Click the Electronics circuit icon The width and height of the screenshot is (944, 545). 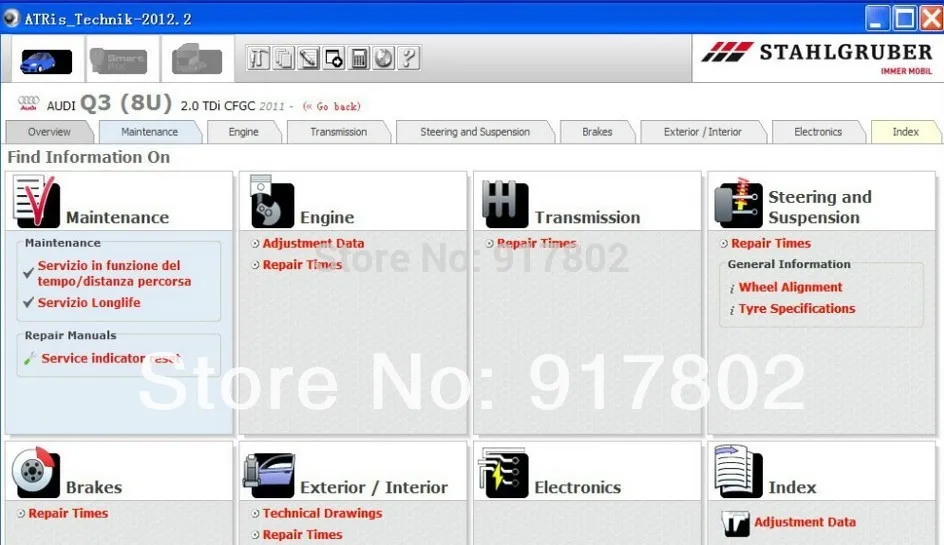(x=504, y=473)
